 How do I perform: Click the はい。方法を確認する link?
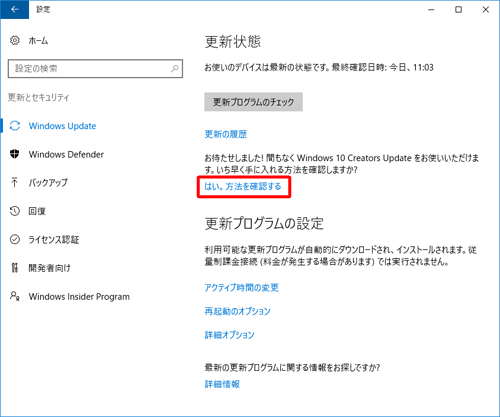click(x=243, y=186)
